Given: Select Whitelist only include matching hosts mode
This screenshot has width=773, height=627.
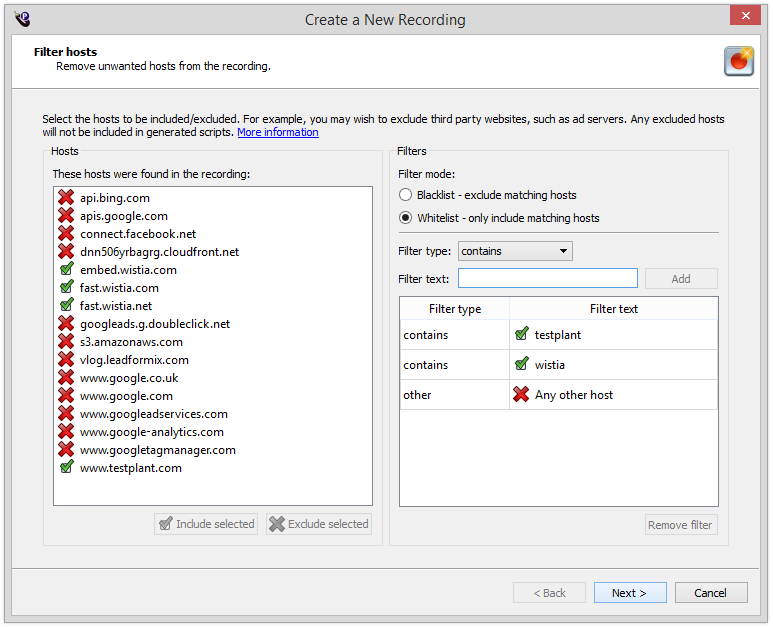Looking at the screenshot, I should (405, 218).
